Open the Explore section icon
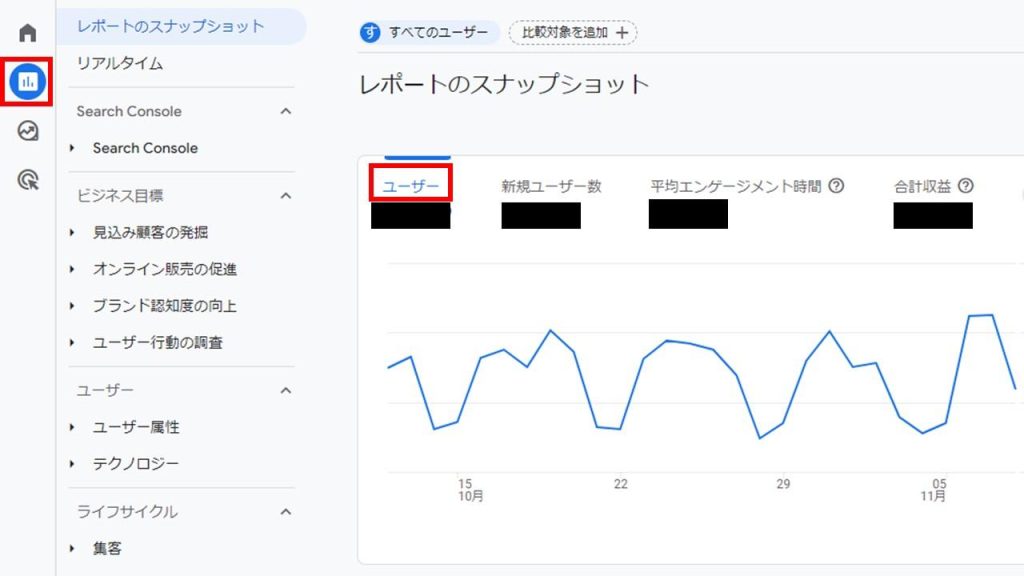This screenshot has height=576, width=1024. [26, 131]
